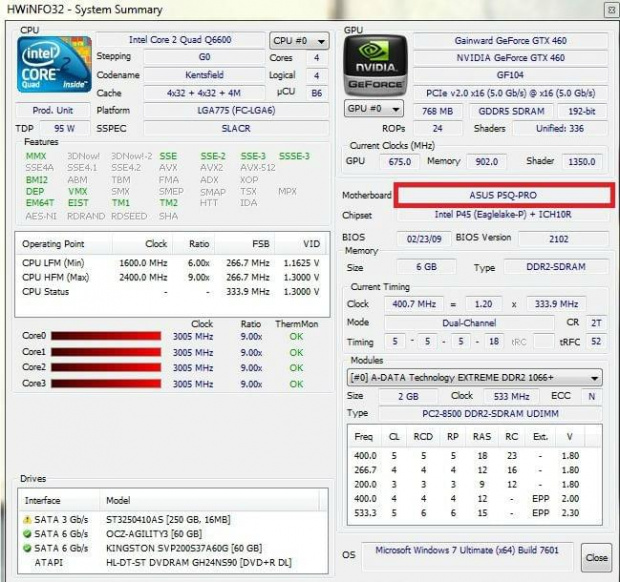
Task: Click the EM64T feature label
Action: (x=40, y=203)
